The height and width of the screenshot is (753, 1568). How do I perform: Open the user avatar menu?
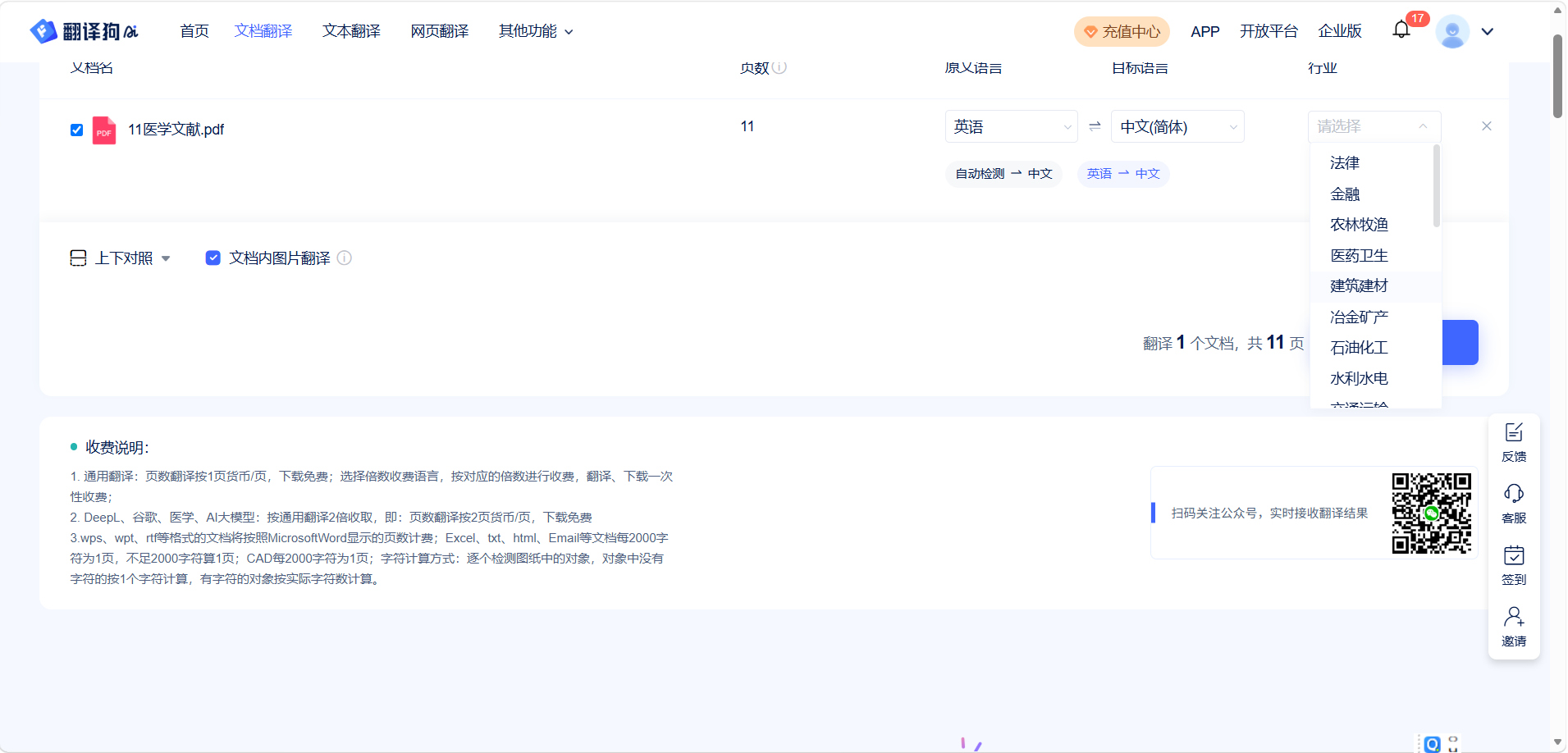[1452, 31]
